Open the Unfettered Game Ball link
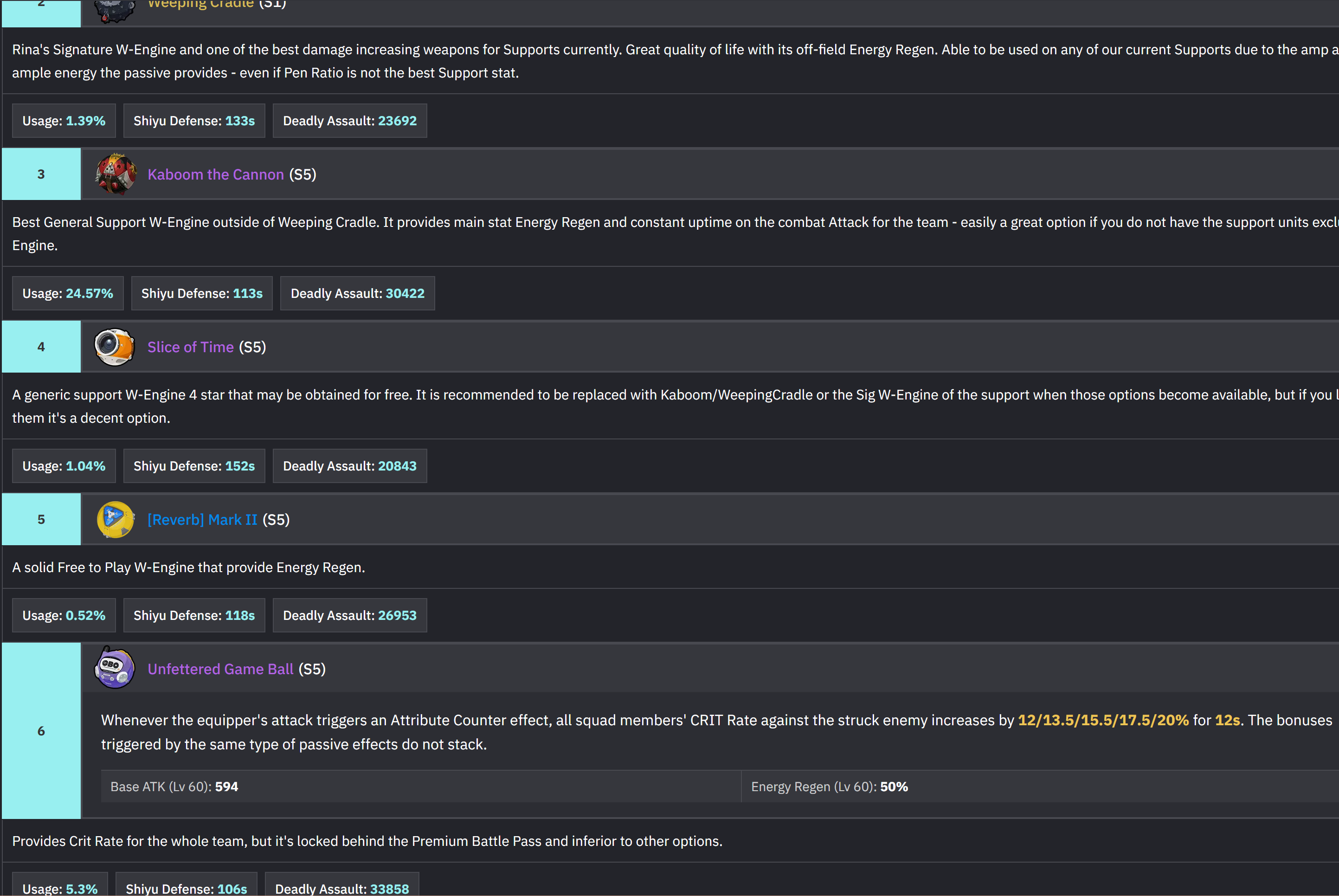This screenshot has width=1339, height=896. [x=220, y=669]
